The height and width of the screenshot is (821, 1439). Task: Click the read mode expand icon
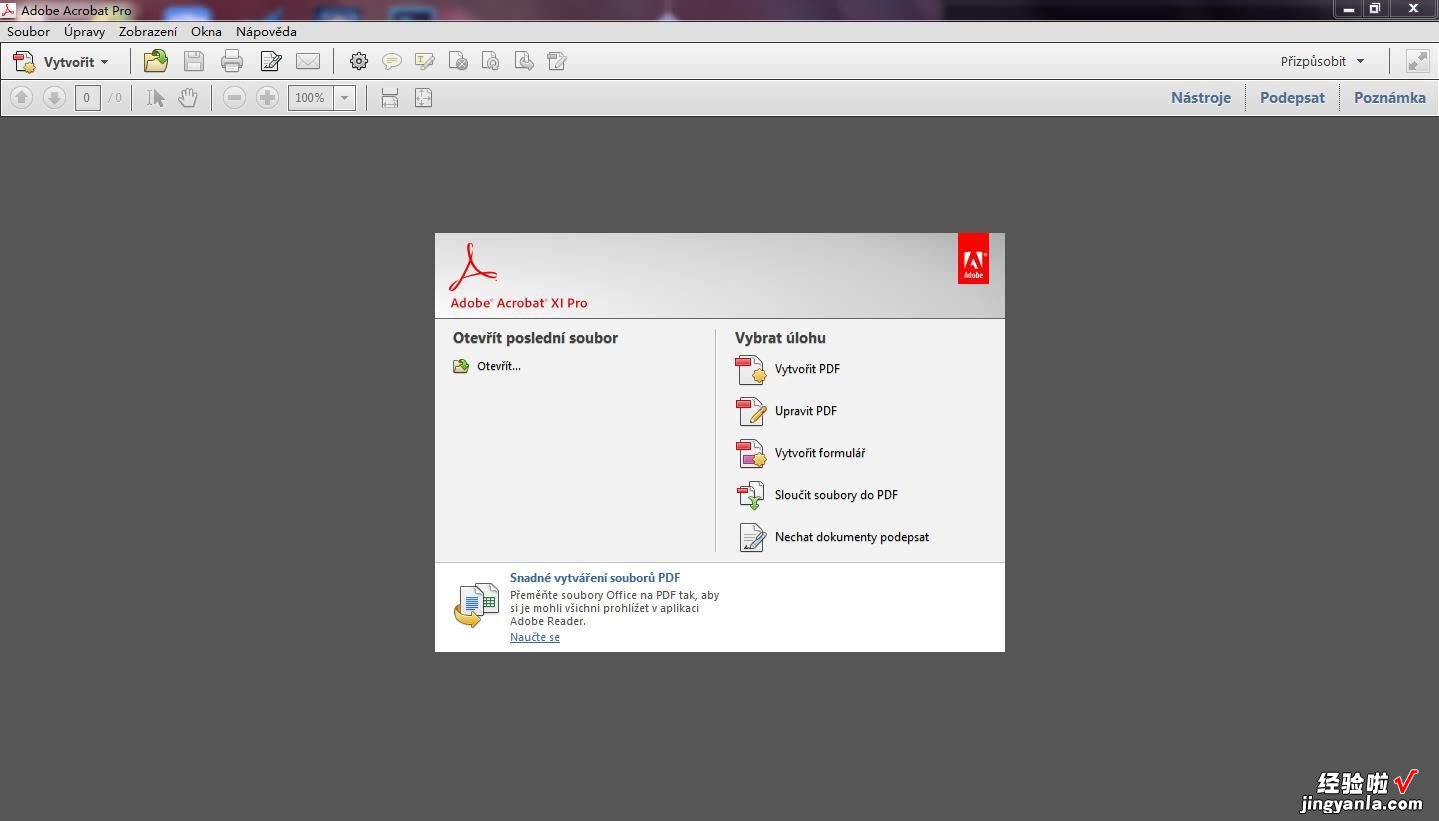(x=1417, y=61)
